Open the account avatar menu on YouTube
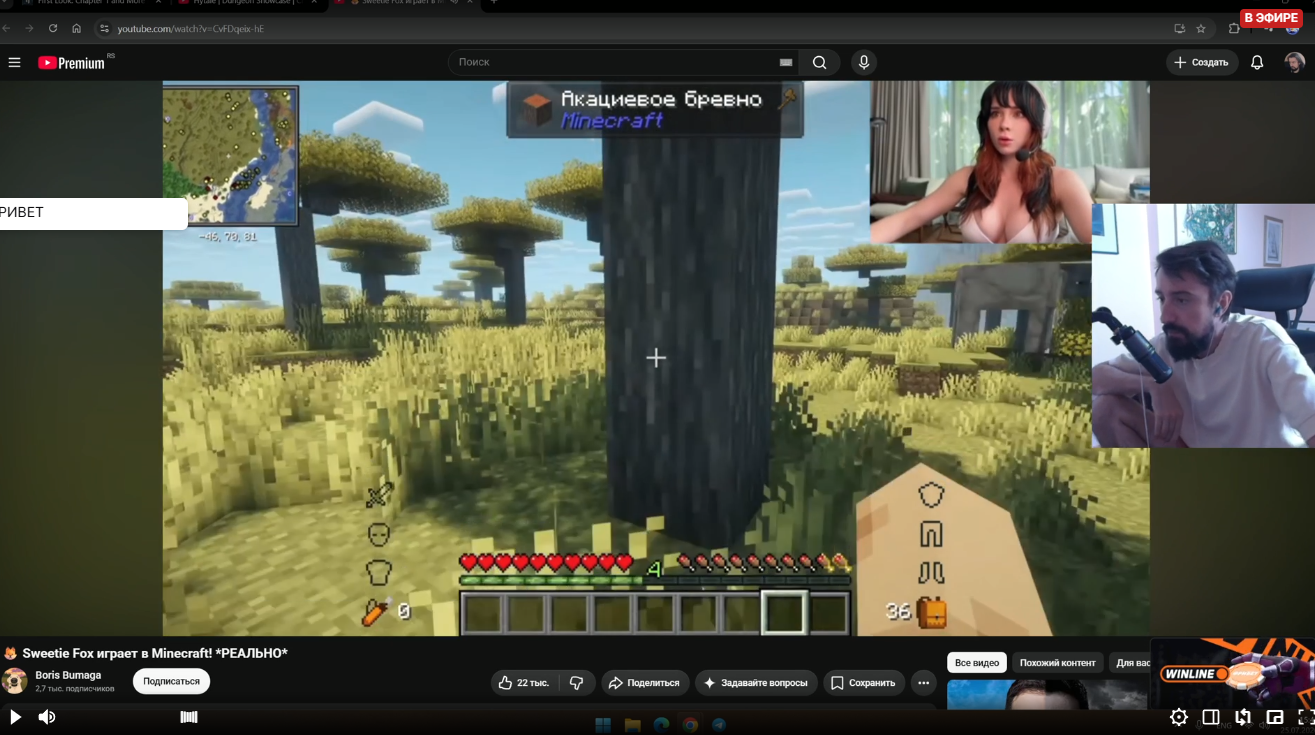The height and width of the screenshot is (735, 1315). [1294, 62]
